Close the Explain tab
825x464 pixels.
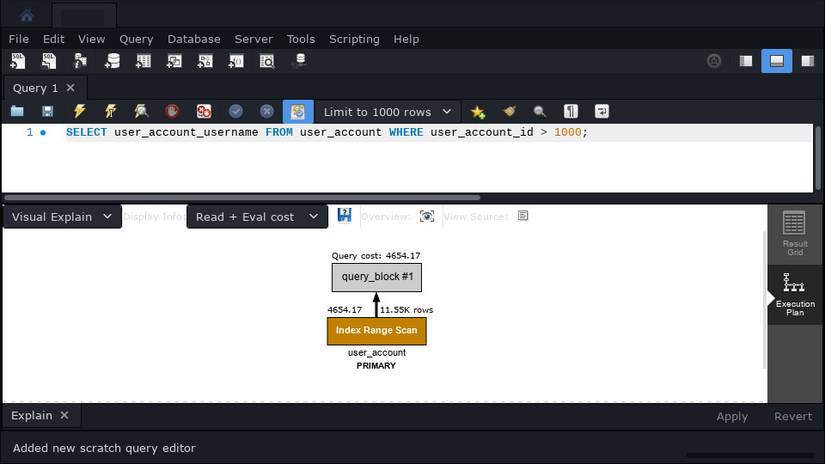(64, 415)
